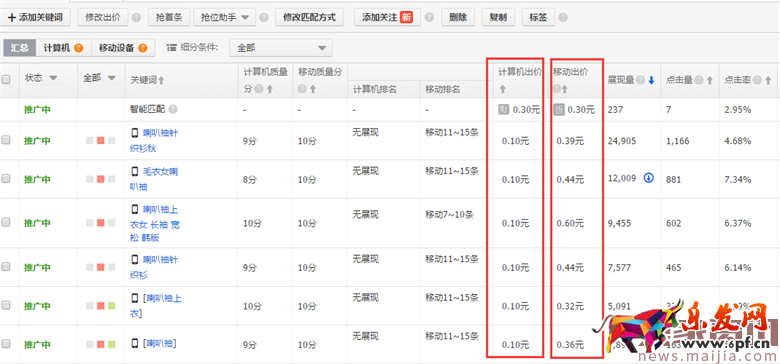Sort by 点击率 using its arrow
Screen dimensions: 780x364
[x=769, y=80]
